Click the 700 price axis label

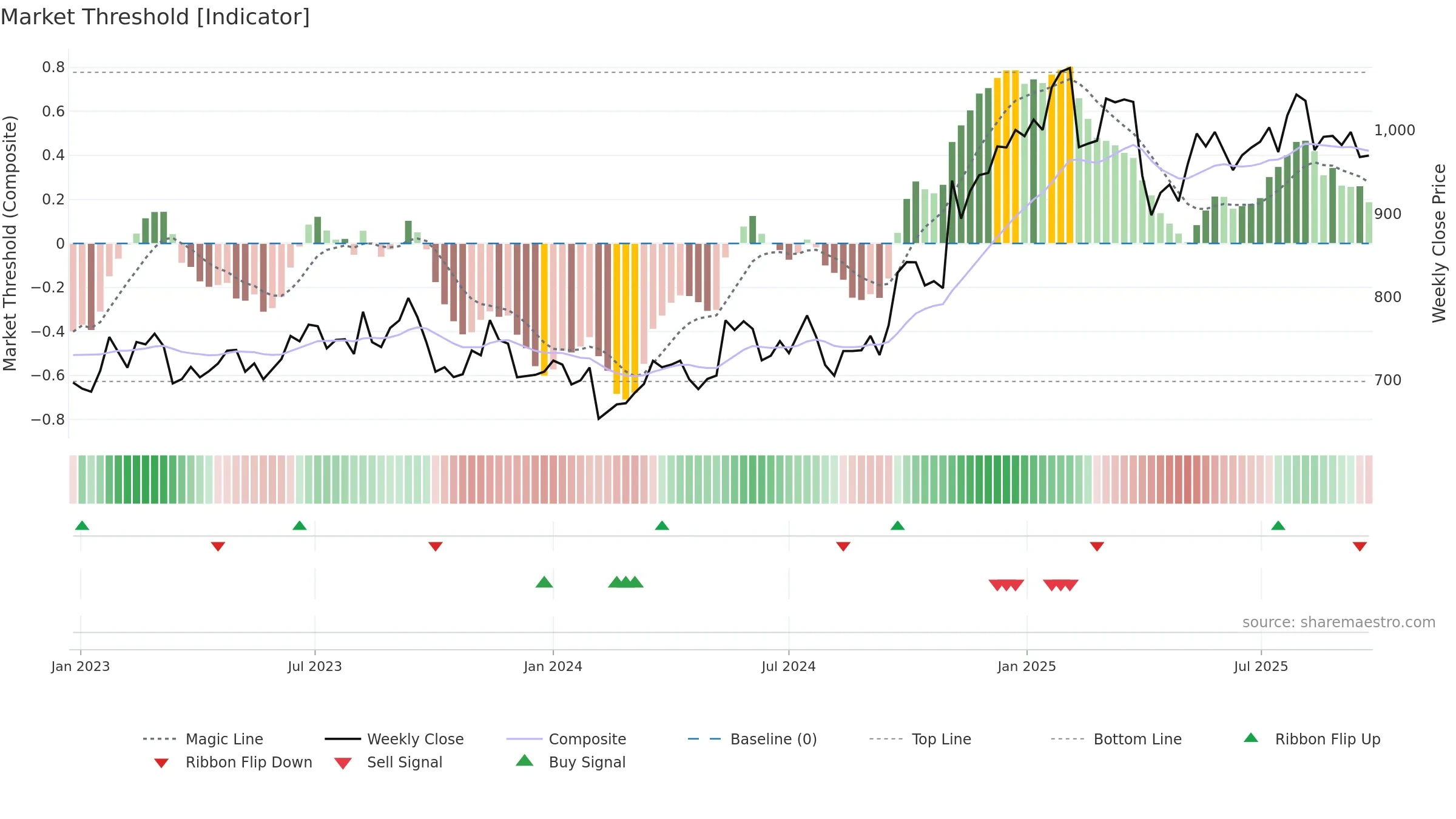coord(1388,380)
